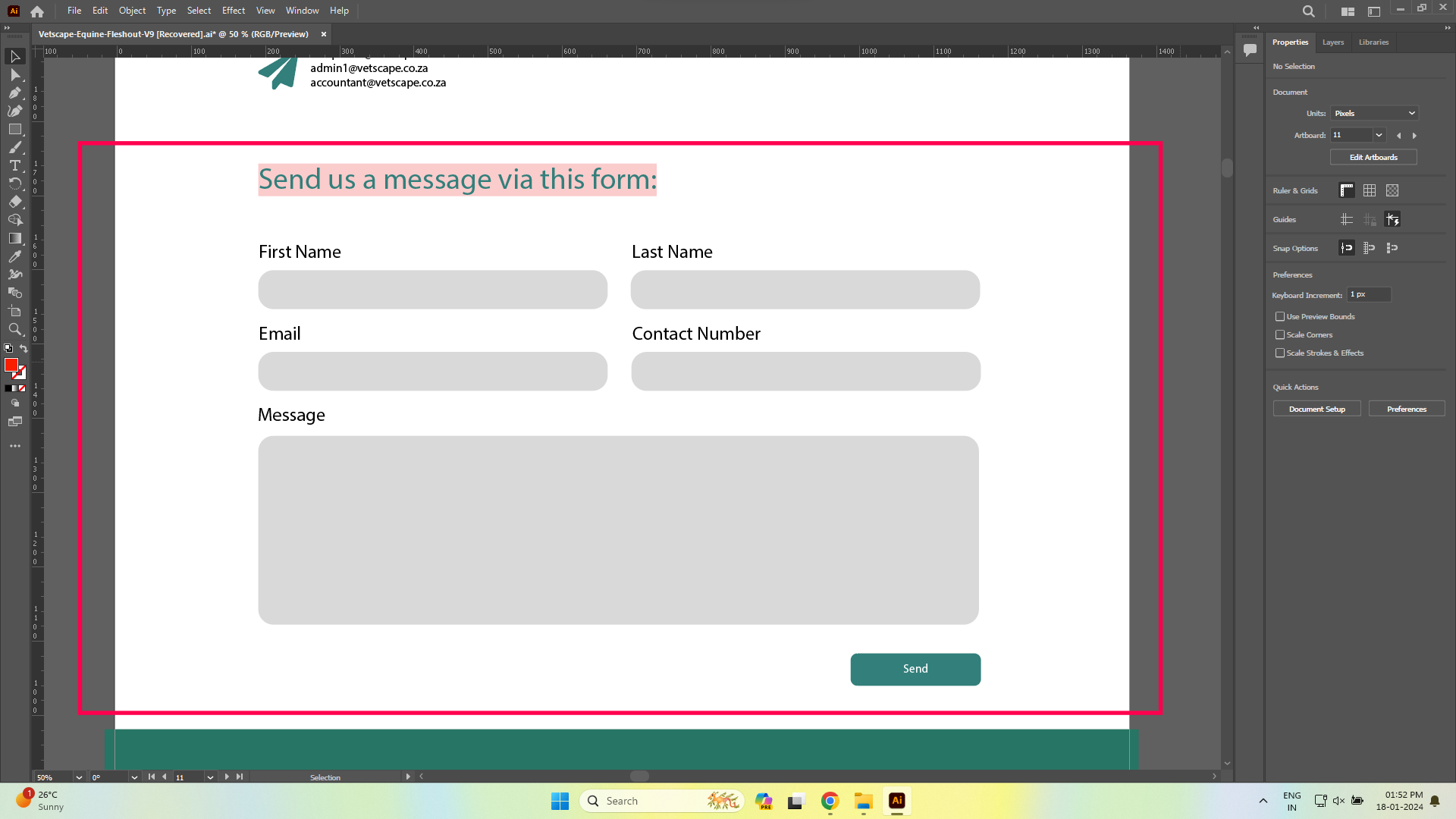Show the grid in Ruler & Grids

coord(1370,190)
